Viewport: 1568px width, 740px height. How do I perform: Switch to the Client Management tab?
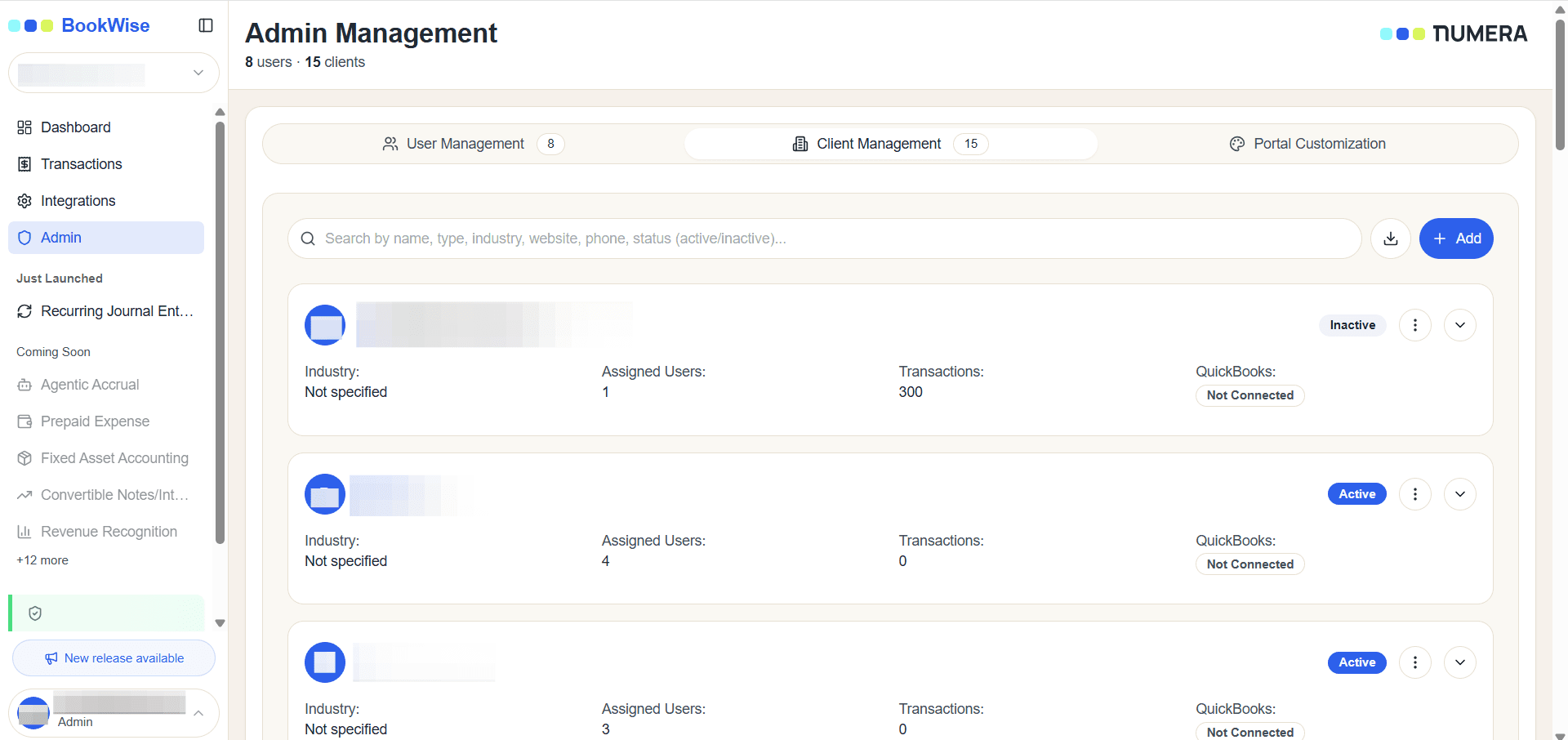[x=890, y=144]
